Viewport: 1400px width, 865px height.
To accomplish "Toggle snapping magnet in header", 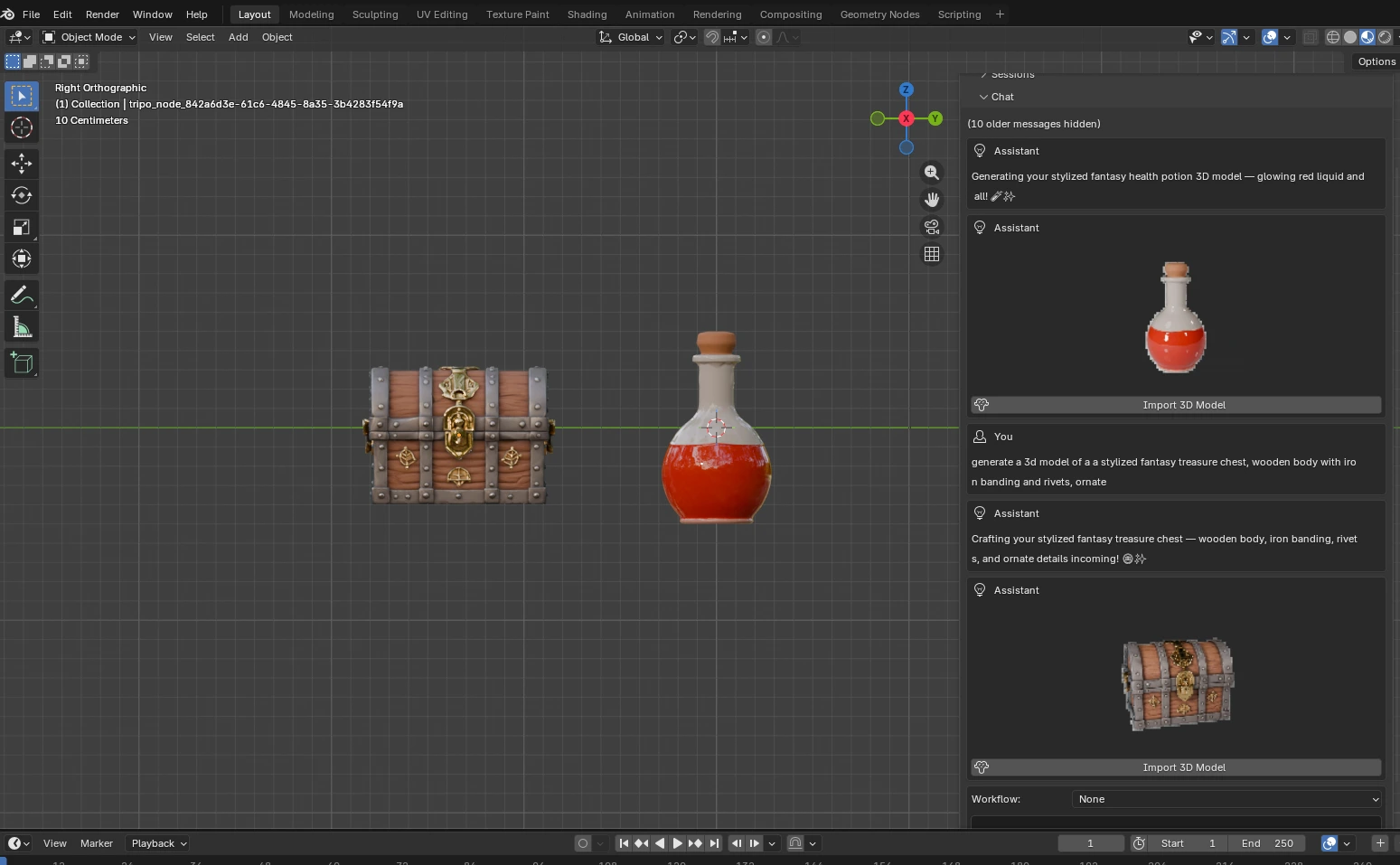I will (x=712, y=37).
